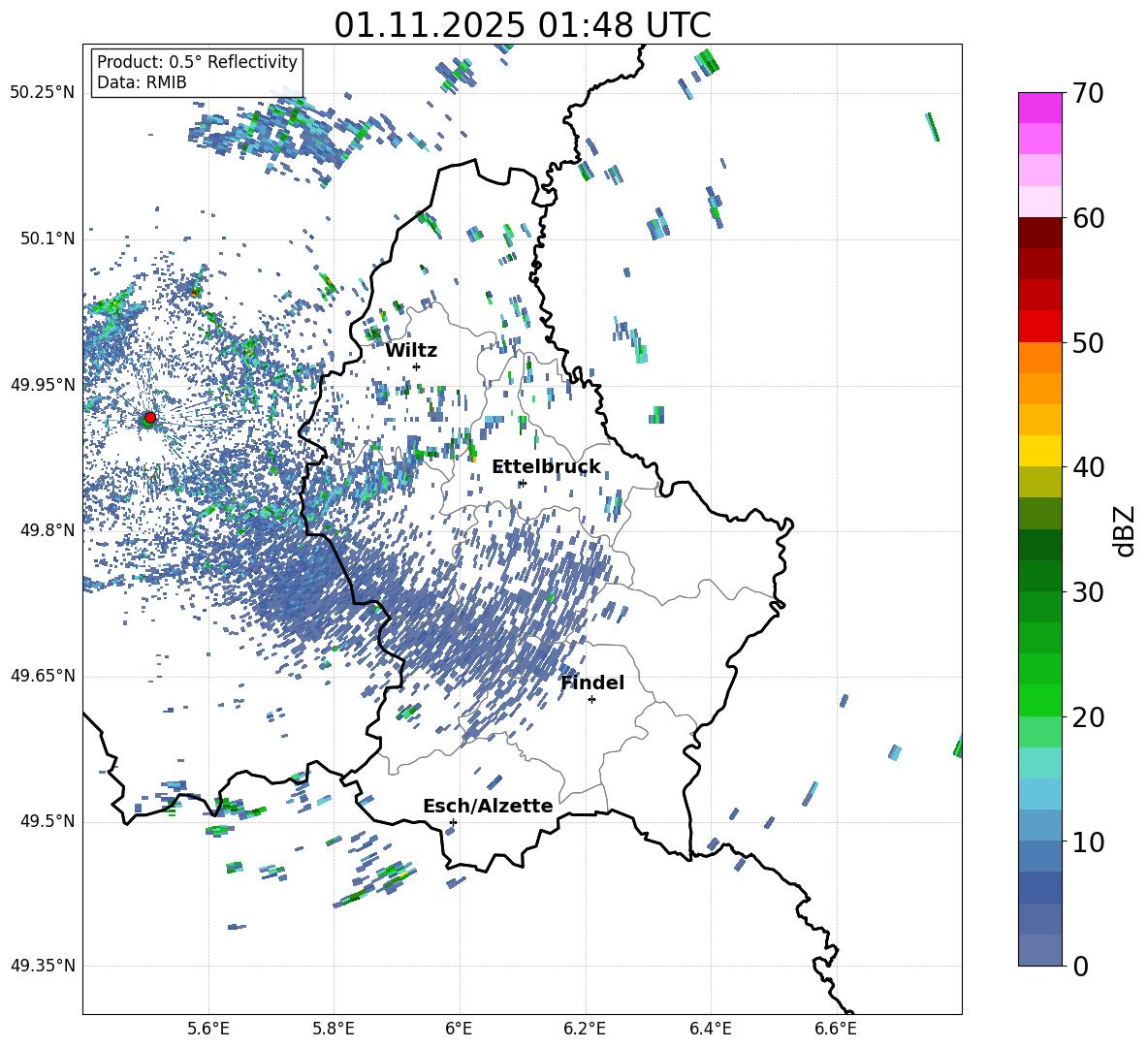Click the 49.65°N latitude label

coord(43,676)
